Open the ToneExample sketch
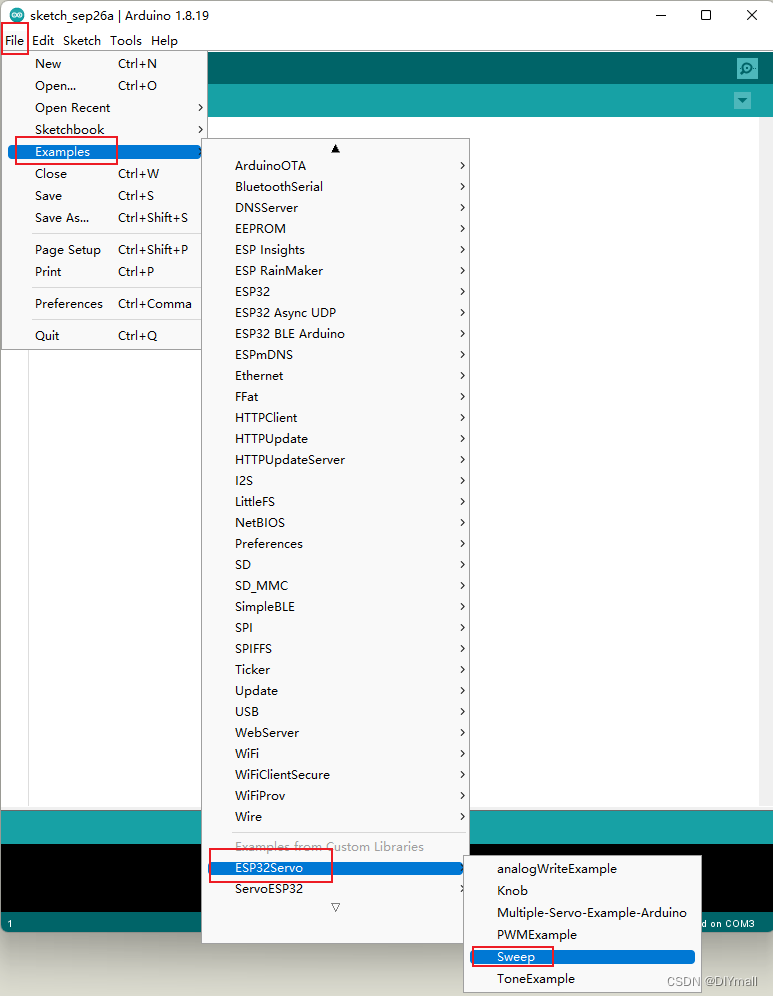773x996 pixels. (582, 978)
